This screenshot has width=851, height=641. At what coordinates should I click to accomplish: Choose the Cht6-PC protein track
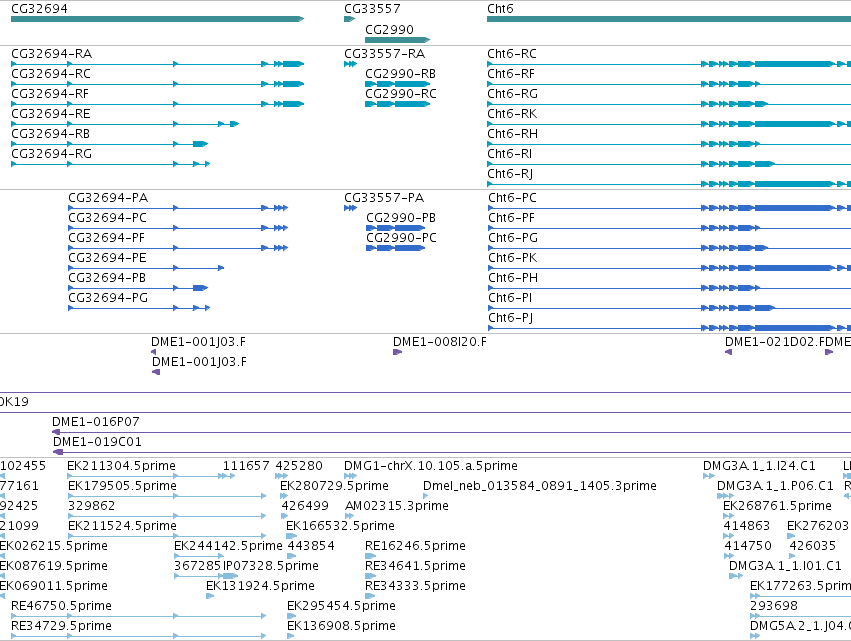[x=669, y=208]
